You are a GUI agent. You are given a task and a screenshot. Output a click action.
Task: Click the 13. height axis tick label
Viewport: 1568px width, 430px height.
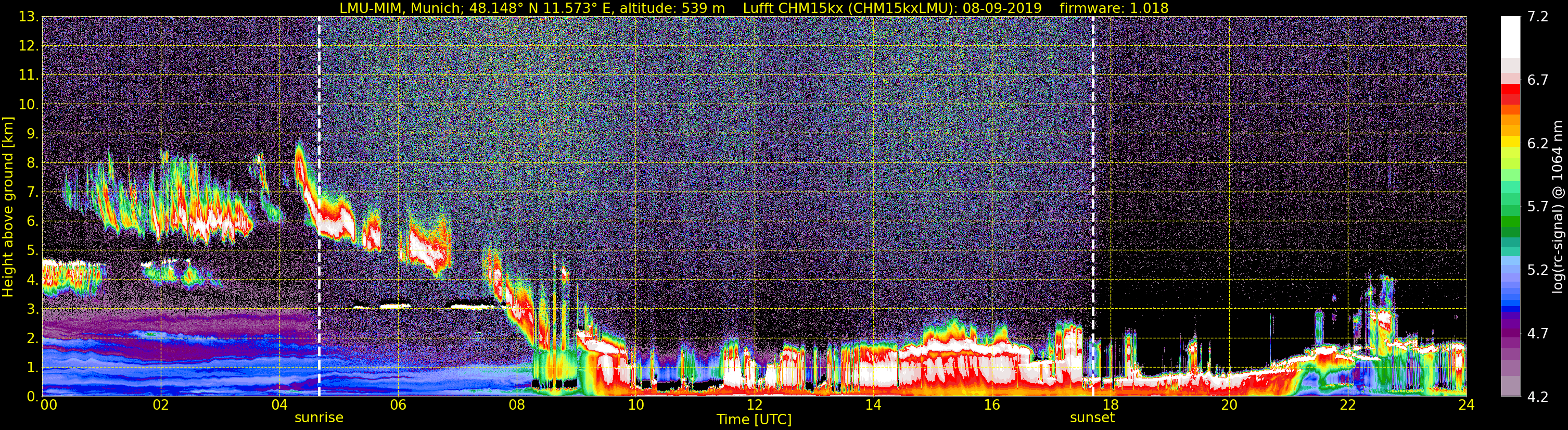(29, 17)
